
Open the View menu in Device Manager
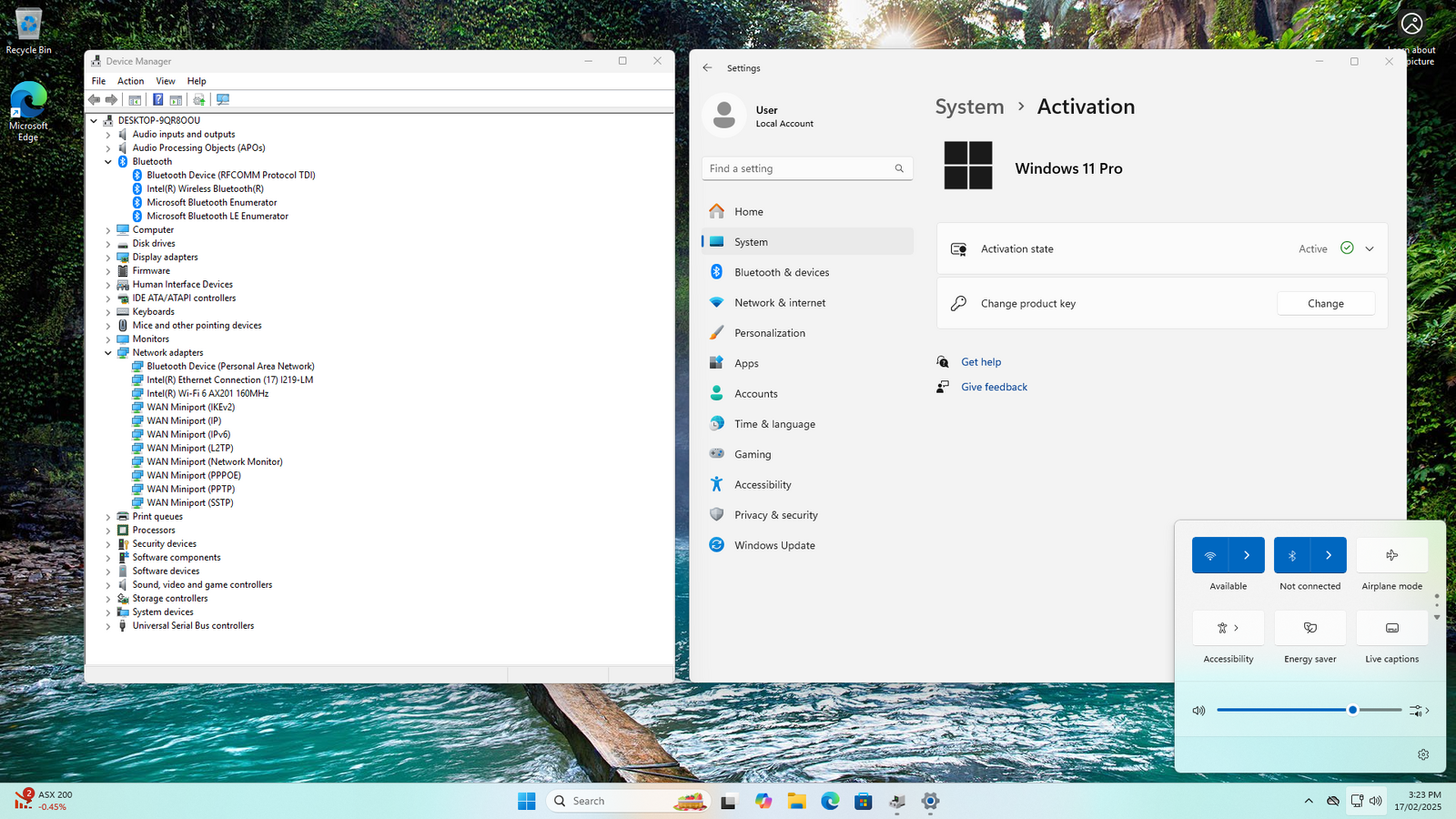click(166, 81)
